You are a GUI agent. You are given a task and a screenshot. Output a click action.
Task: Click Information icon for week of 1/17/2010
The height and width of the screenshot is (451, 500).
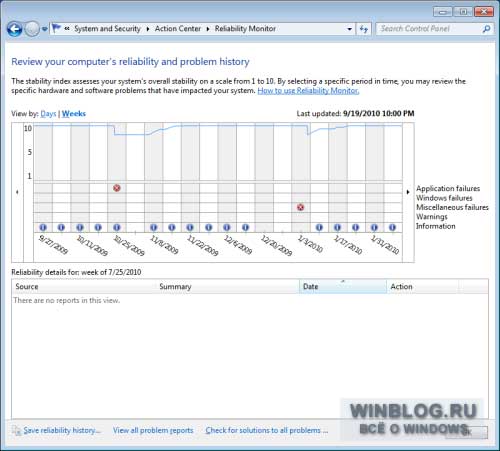click(x=337, y=227)
